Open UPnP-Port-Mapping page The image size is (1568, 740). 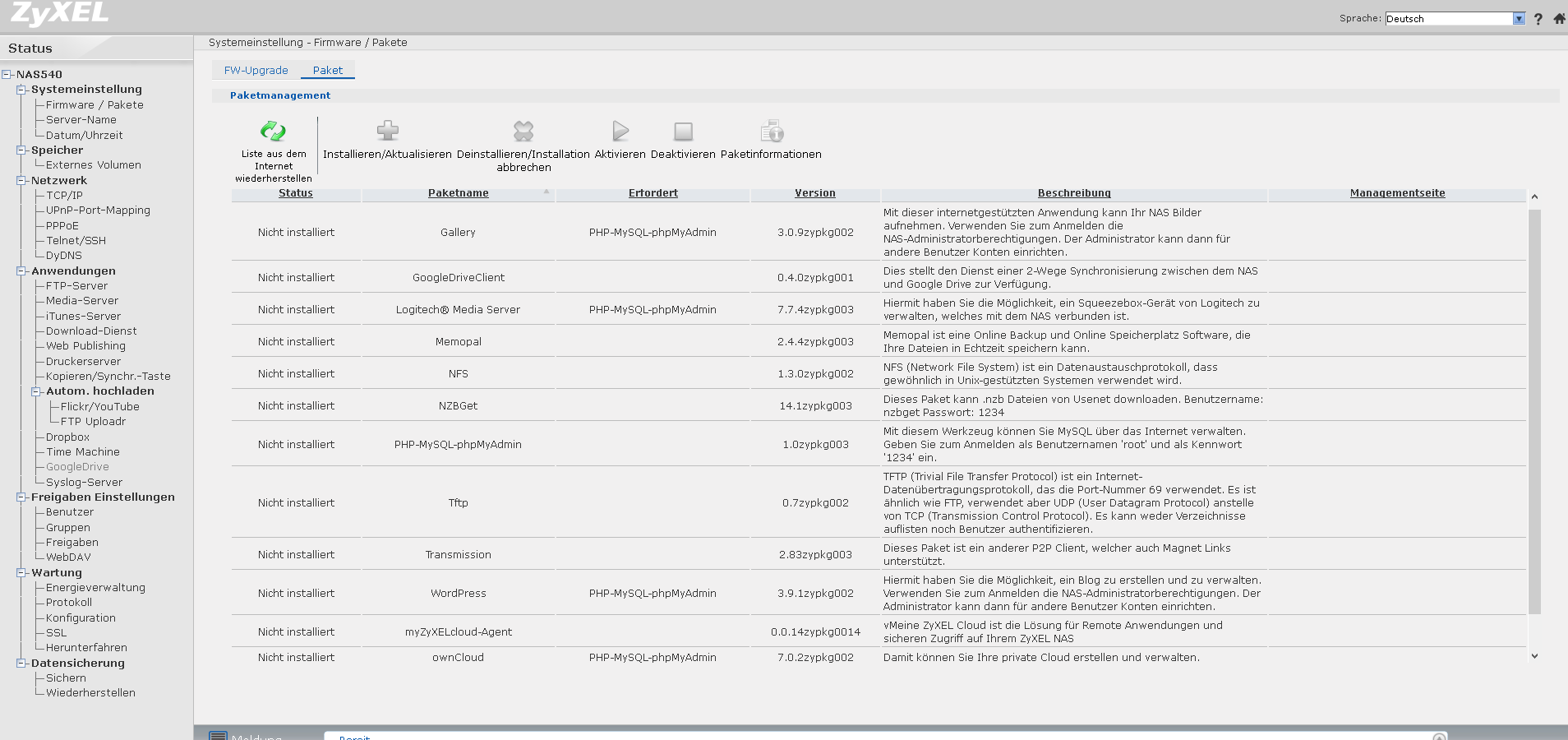point(98,210)
